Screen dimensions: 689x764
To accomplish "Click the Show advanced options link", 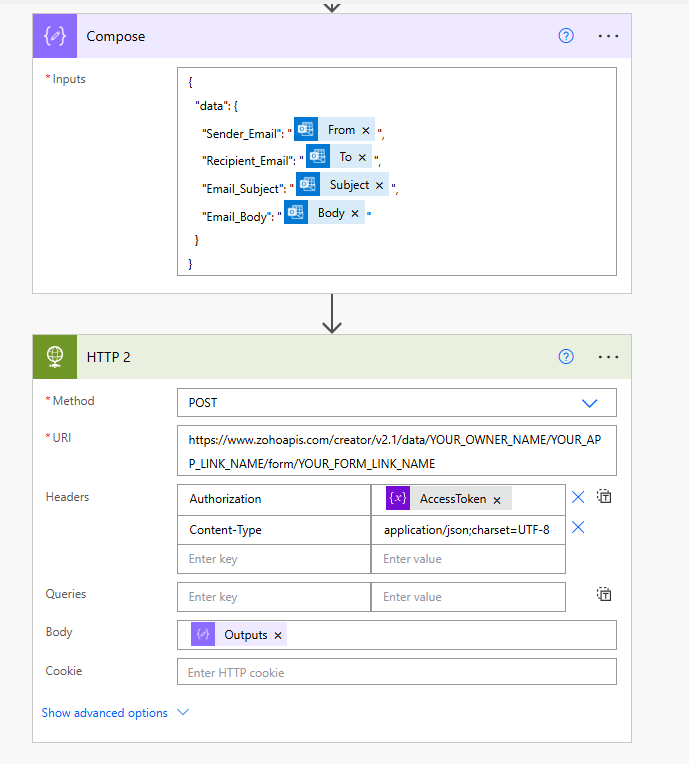I will point(104,713).
